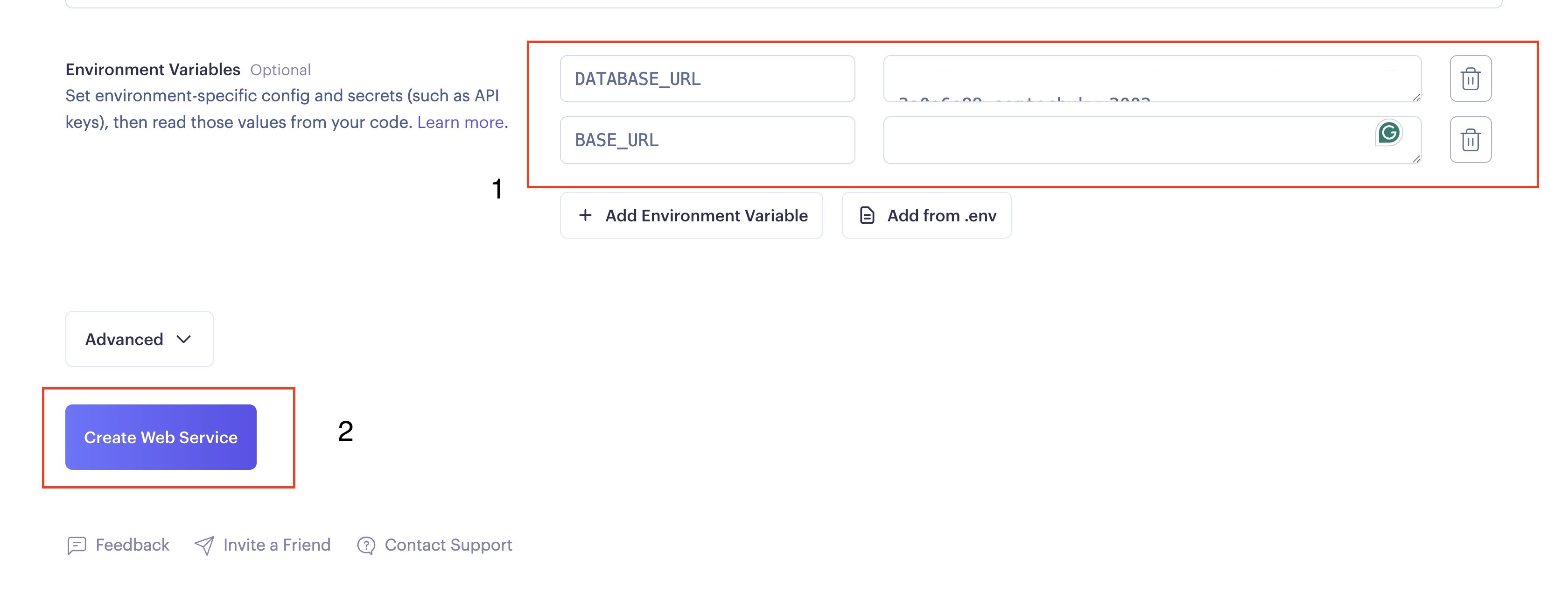Choose Add from .env
1568x595 pixels.
point(926,216)
